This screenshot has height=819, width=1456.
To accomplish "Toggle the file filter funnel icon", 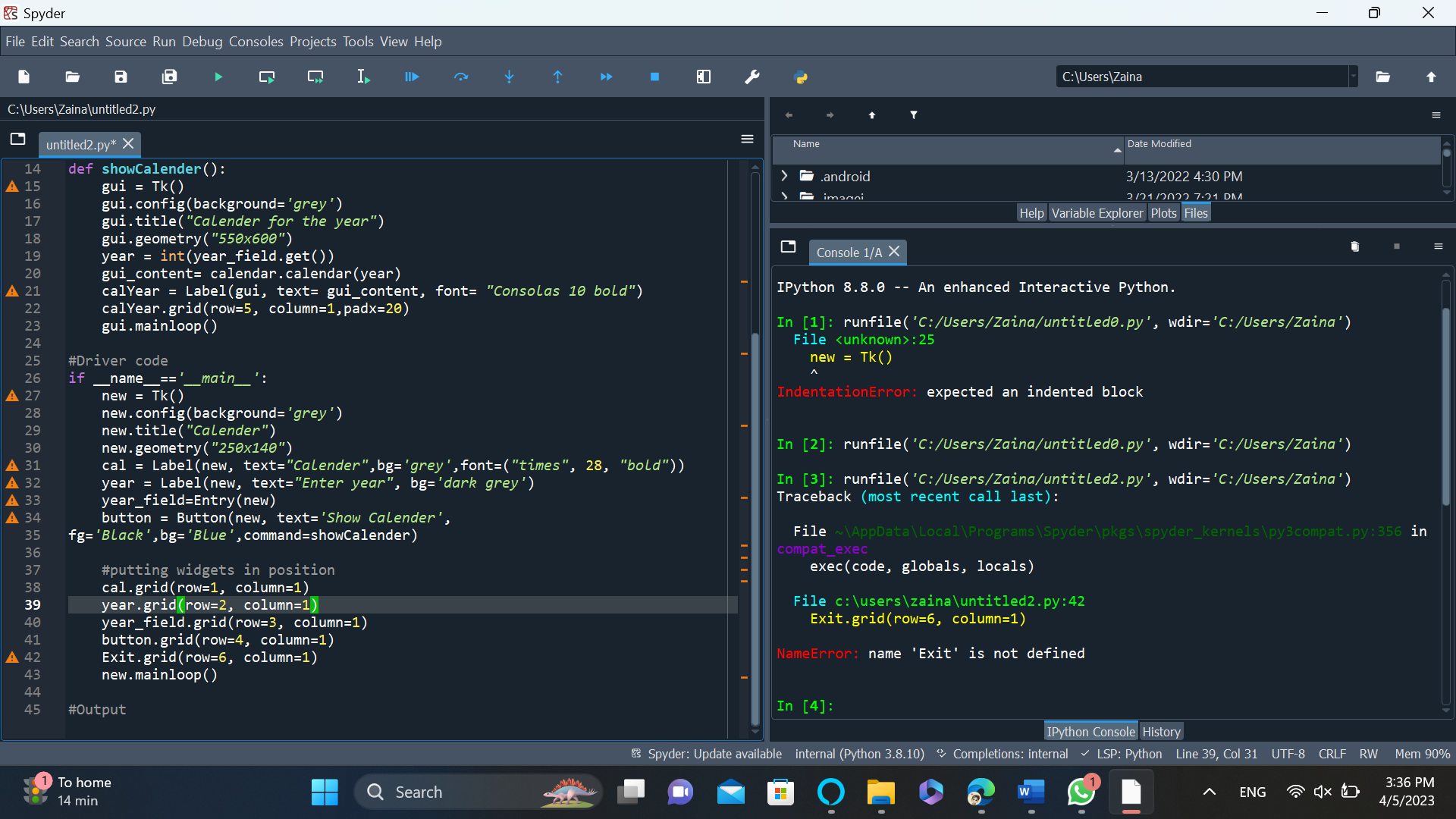I will point(914,115).
